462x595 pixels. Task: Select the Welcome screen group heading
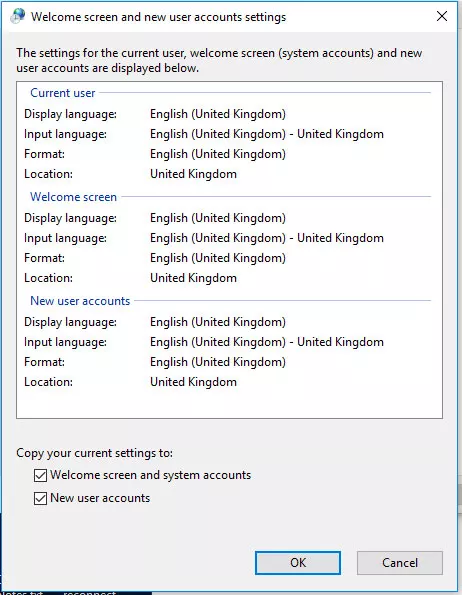coord(73,197)
